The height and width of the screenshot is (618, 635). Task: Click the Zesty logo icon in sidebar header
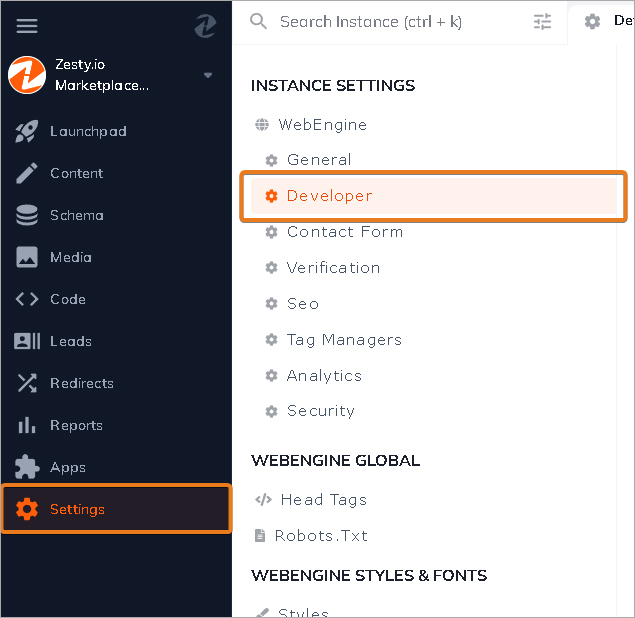(205, 26)
